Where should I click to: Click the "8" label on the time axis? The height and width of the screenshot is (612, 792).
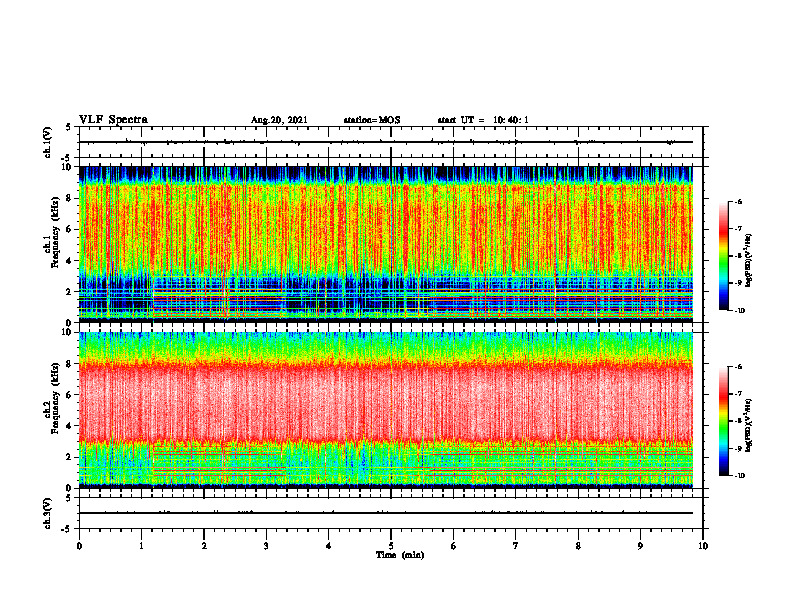[578, 546]
